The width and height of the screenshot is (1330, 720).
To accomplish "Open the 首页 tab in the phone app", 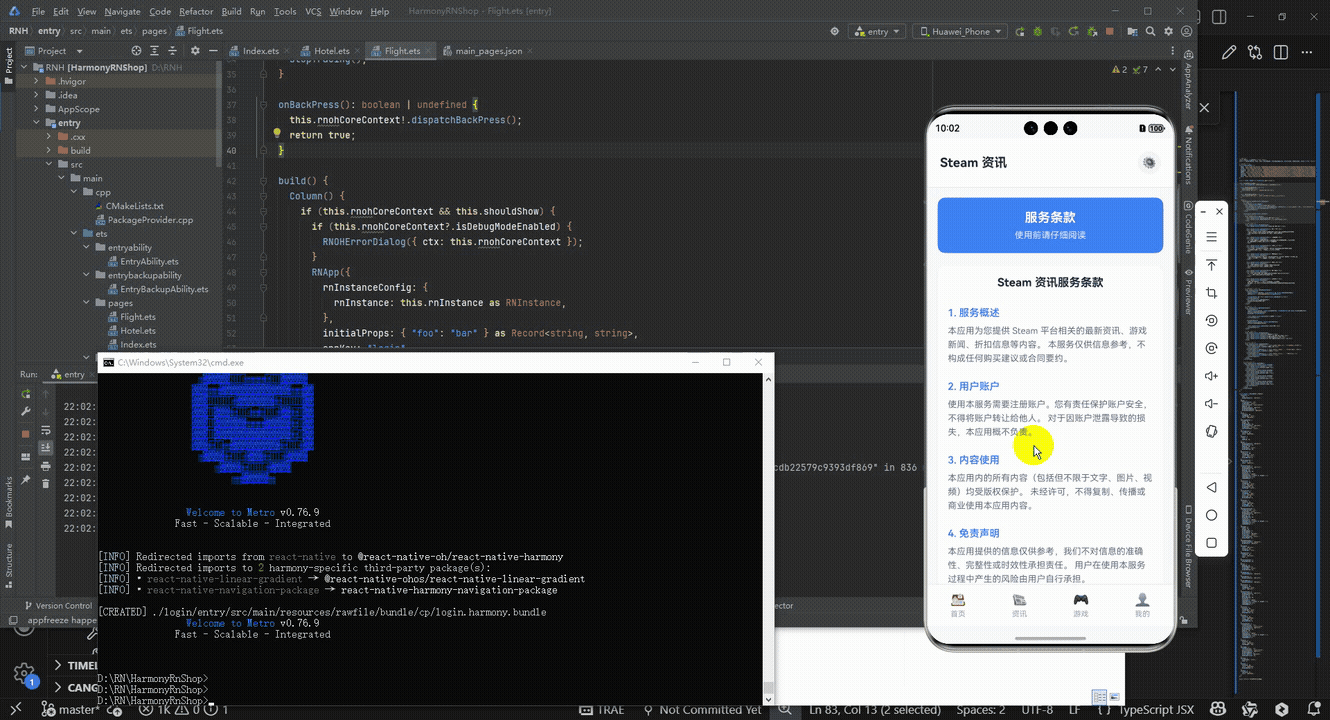I will [x=958, y=606].
